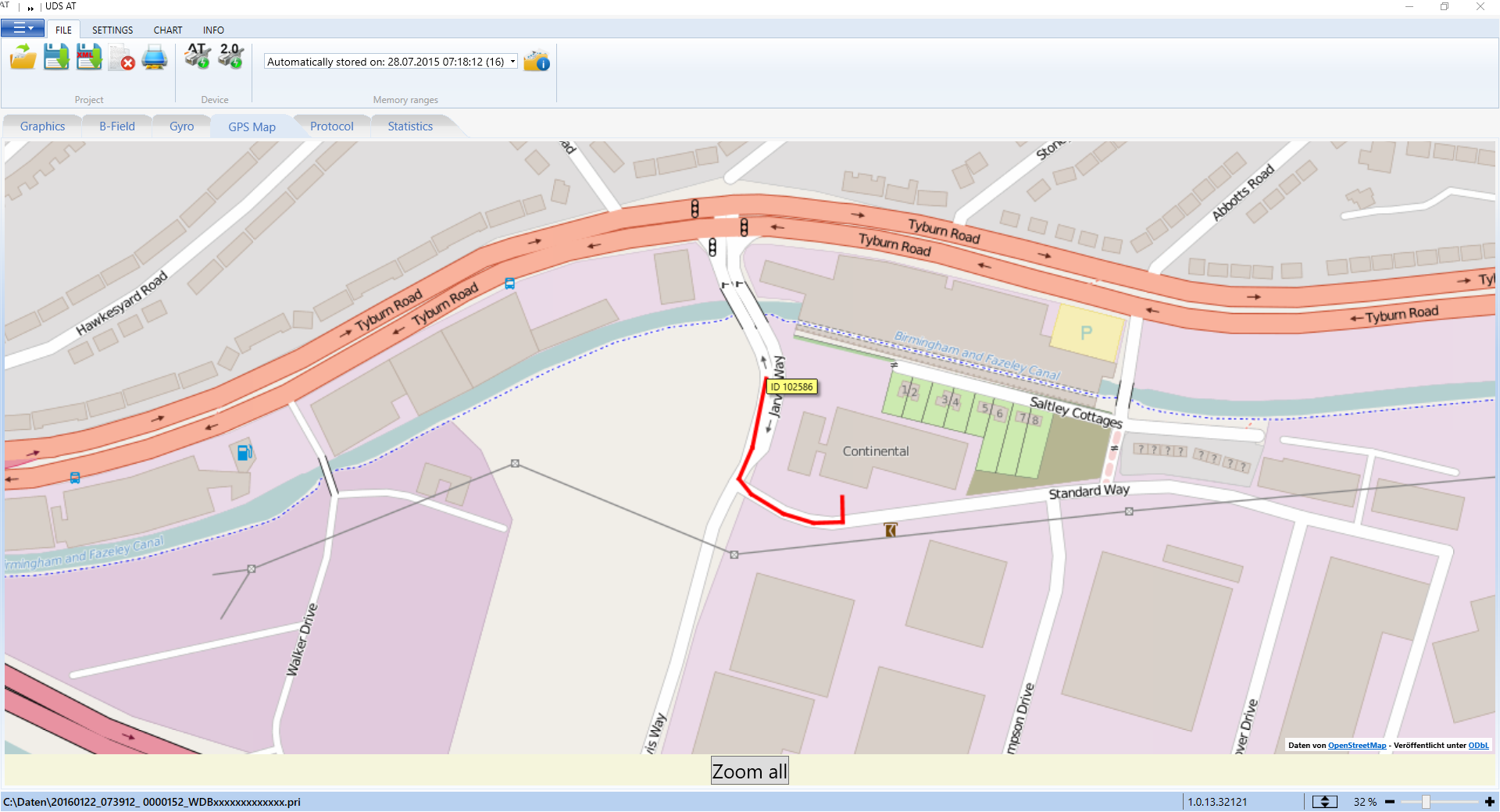1500x812 pixels.
Task: Increase zoom with the plus button
Action: click(1490, 802)
